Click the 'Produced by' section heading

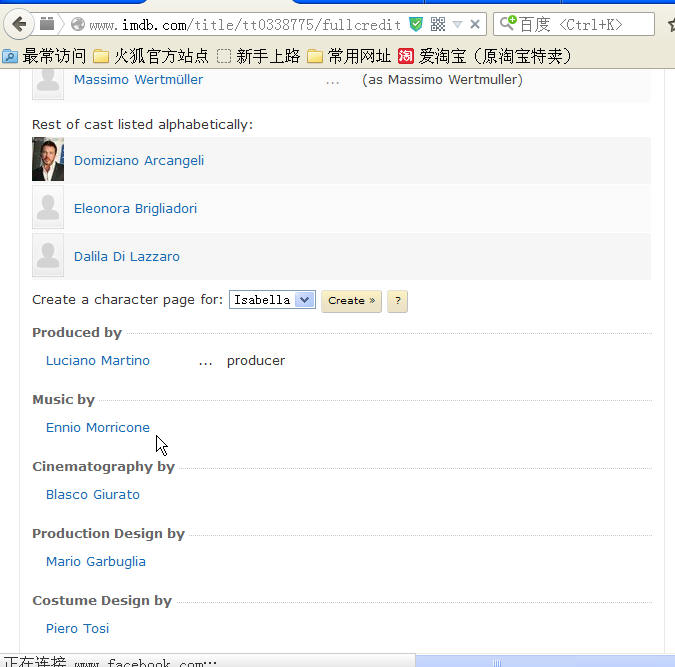[x=77, y=332]
